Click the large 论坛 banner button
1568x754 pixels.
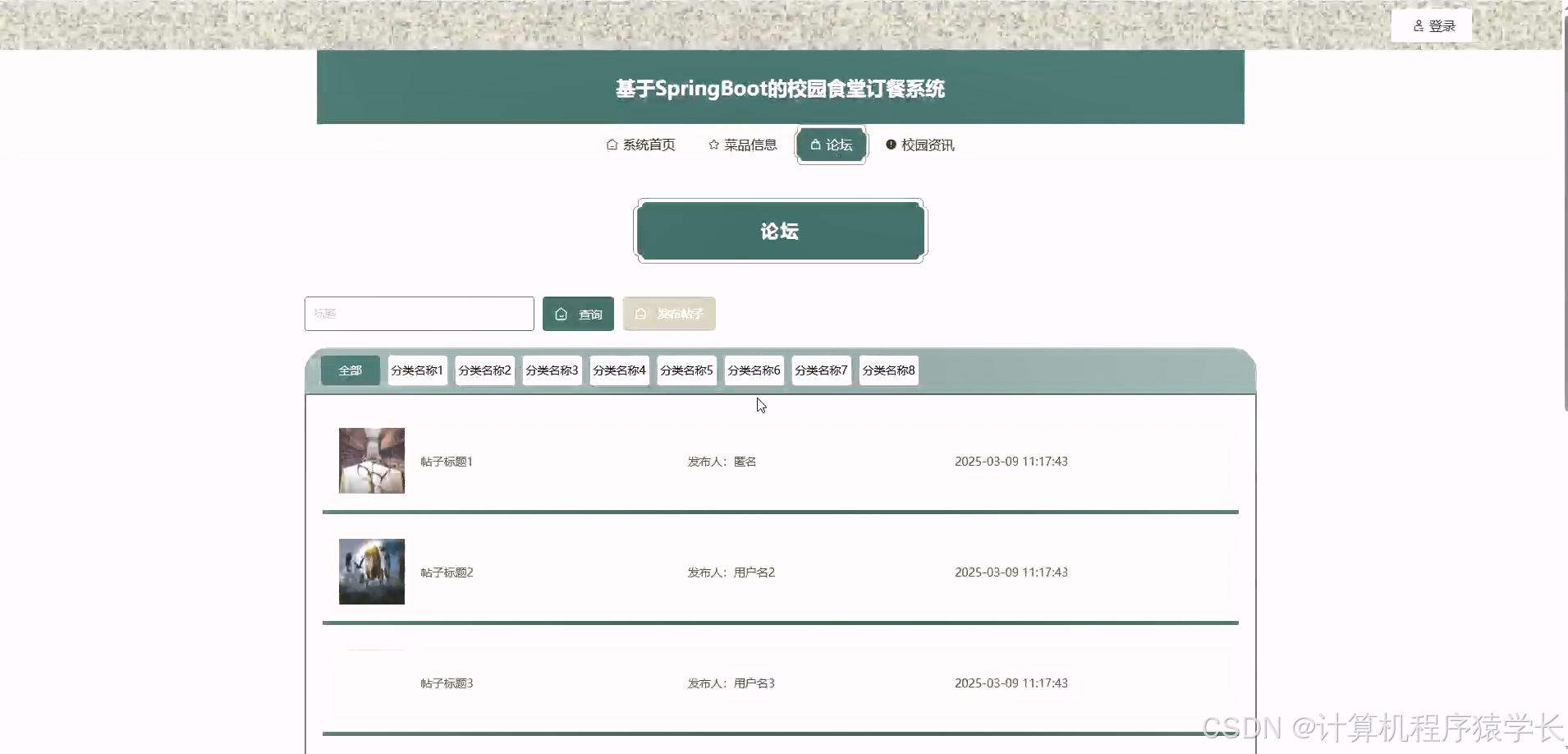click(780, 231)
